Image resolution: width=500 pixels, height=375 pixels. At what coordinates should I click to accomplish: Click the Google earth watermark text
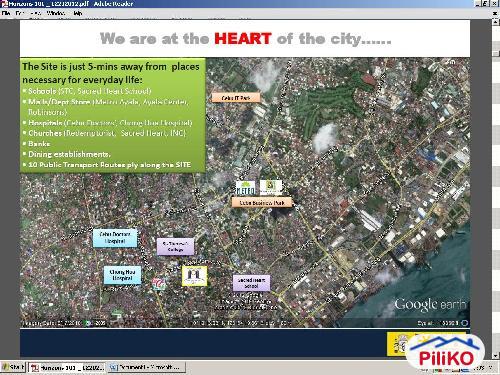click(430, 305)
